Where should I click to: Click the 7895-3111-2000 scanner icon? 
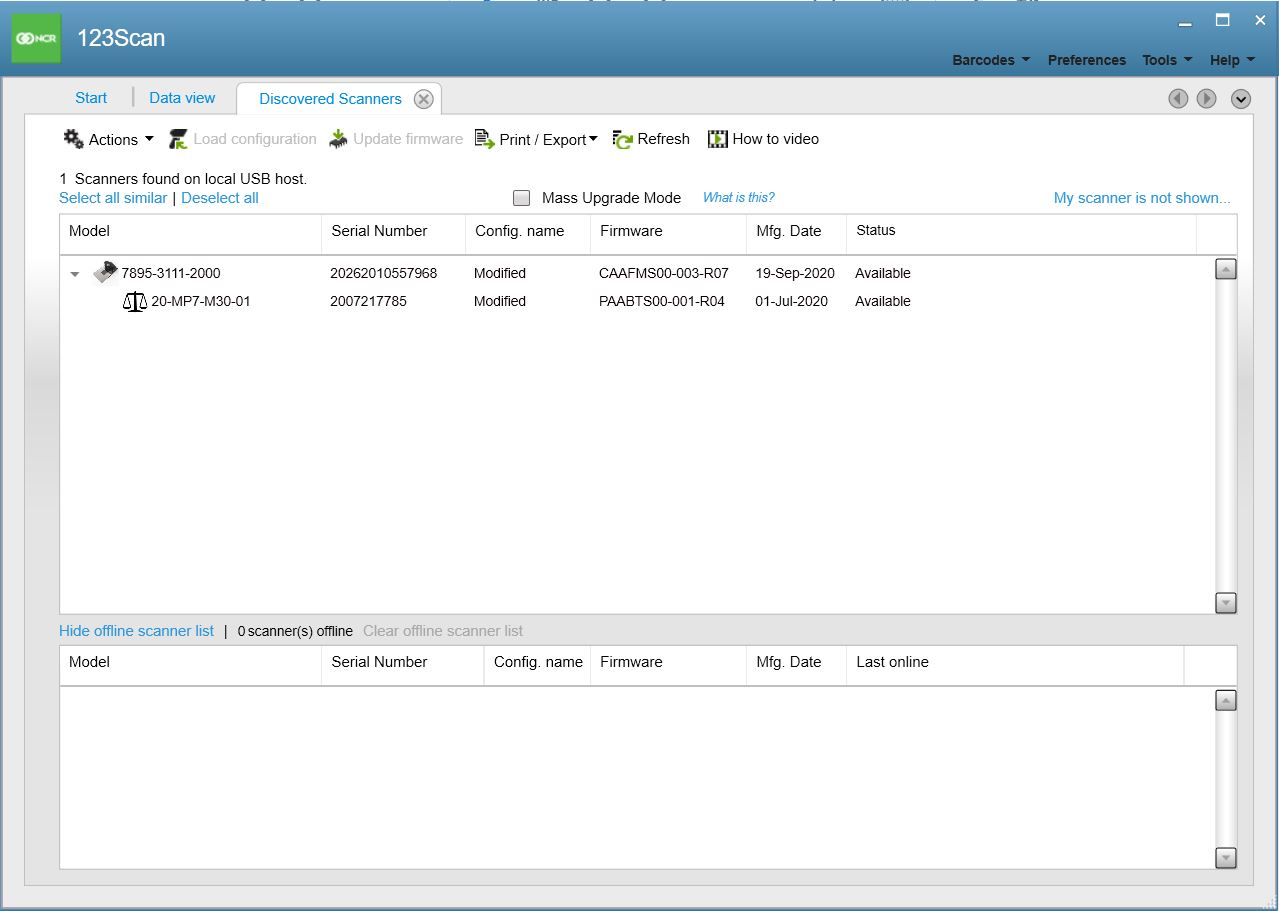pos(105,271)
